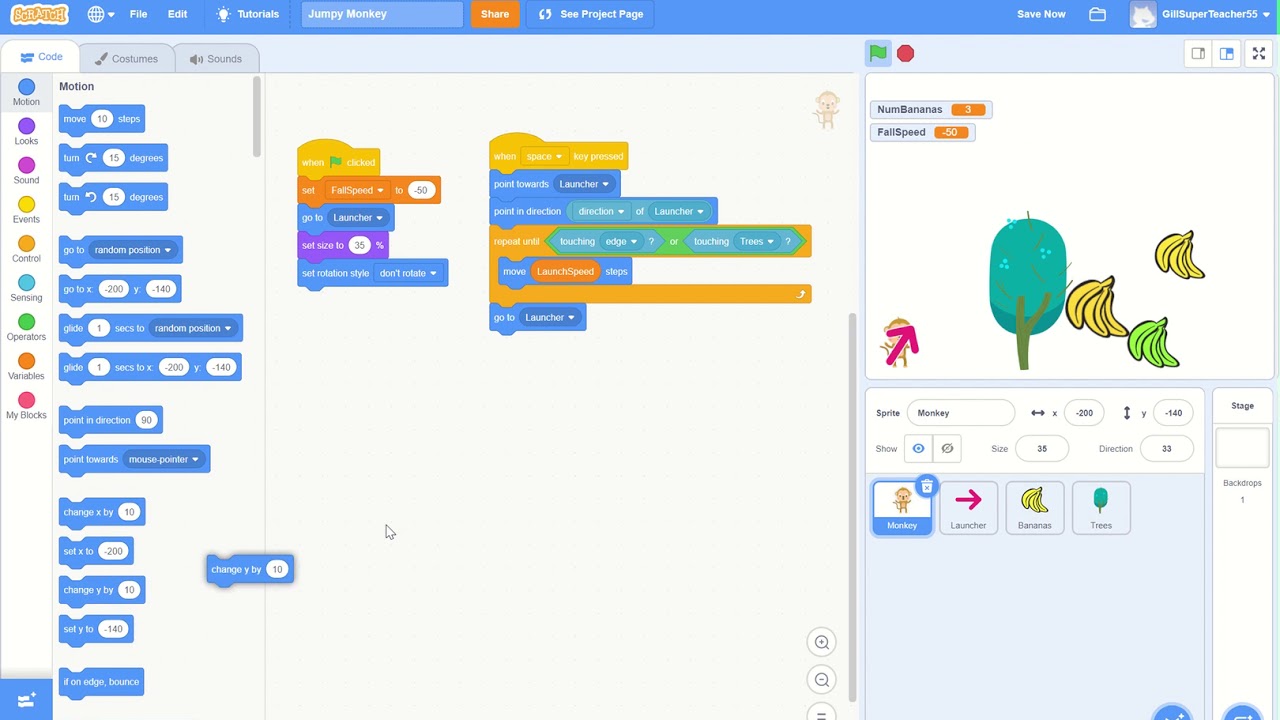Screen dimensions: 1280x720
Task: Select the Sound block category
Action: click(26, 171)
